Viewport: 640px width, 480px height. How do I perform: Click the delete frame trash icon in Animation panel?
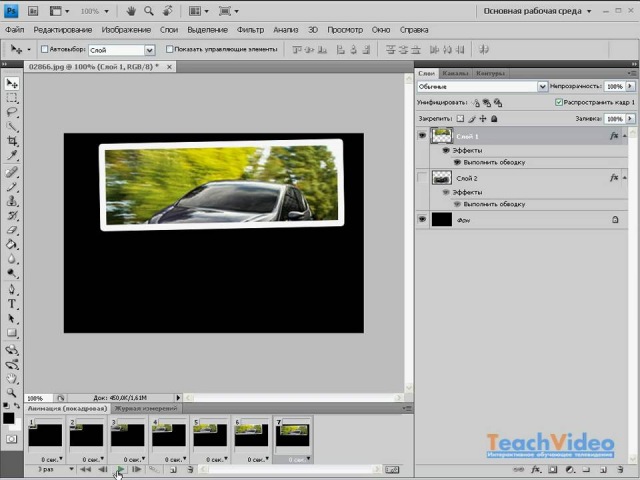point(189,469)
